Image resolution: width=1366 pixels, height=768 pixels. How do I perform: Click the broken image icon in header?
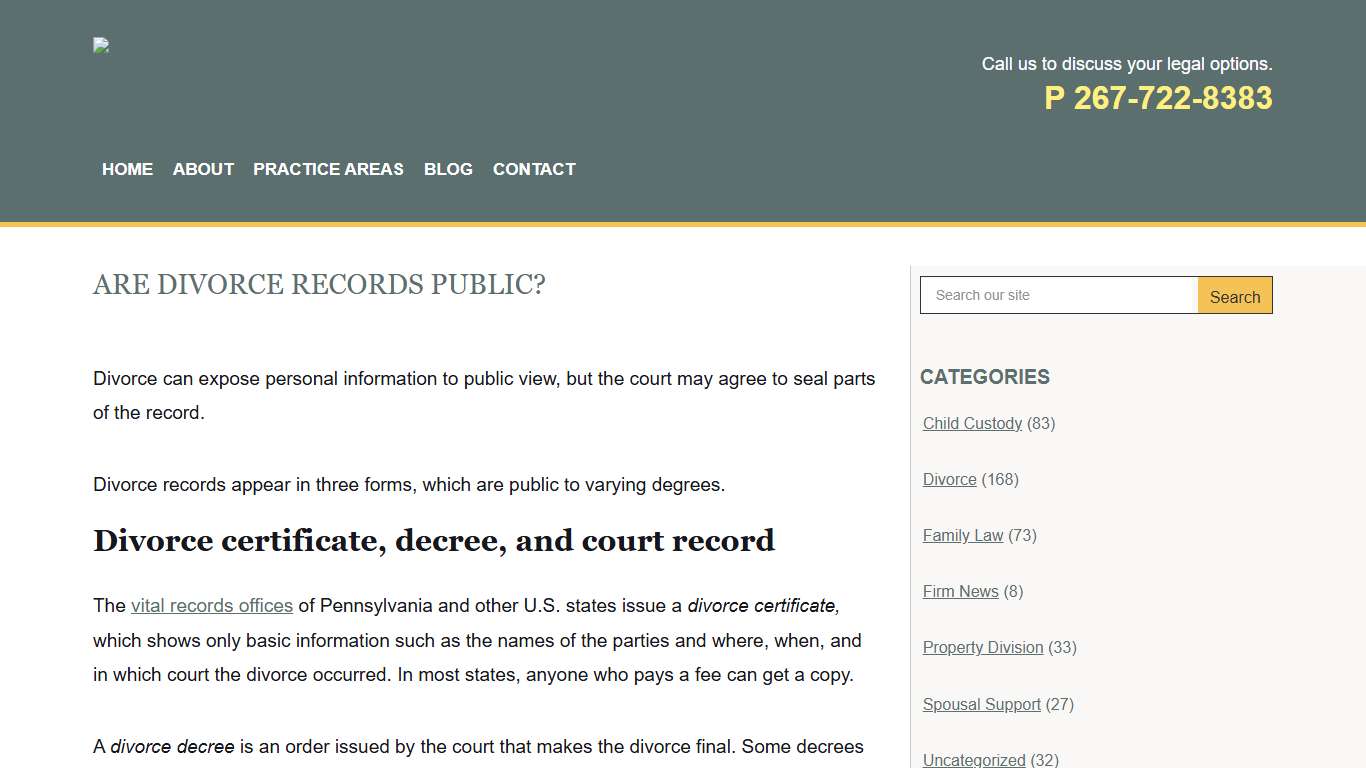pos(100,45)
